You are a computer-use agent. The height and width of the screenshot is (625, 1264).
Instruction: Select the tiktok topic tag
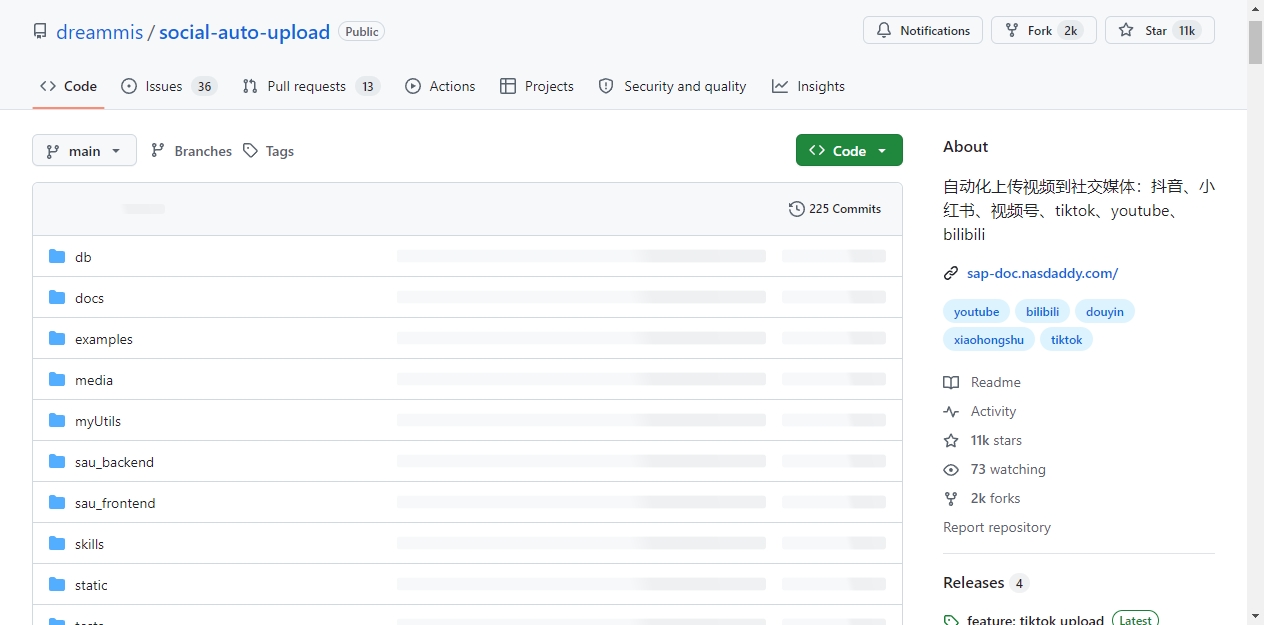pos(1066,340)
